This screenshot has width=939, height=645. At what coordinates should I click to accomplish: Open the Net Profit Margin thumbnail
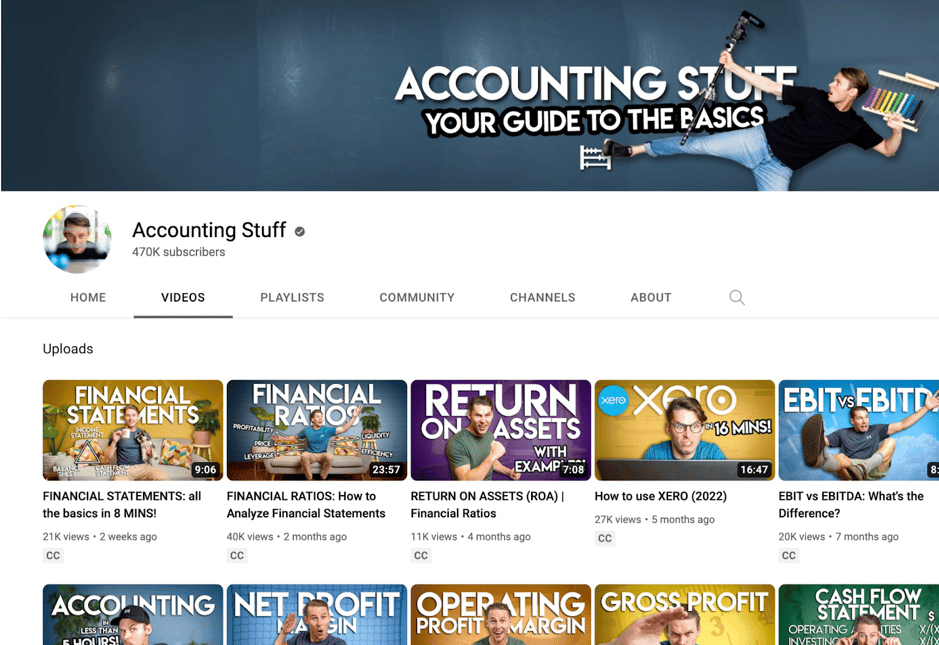point(317,615)
